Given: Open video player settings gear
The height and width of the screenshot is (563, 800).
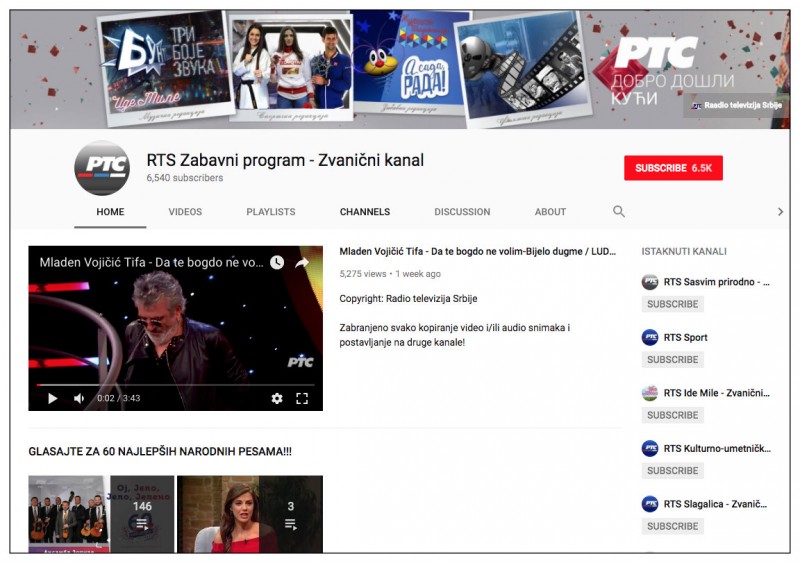Looking at the screenshot, I should pyautogui.click(x=277, y=398).
